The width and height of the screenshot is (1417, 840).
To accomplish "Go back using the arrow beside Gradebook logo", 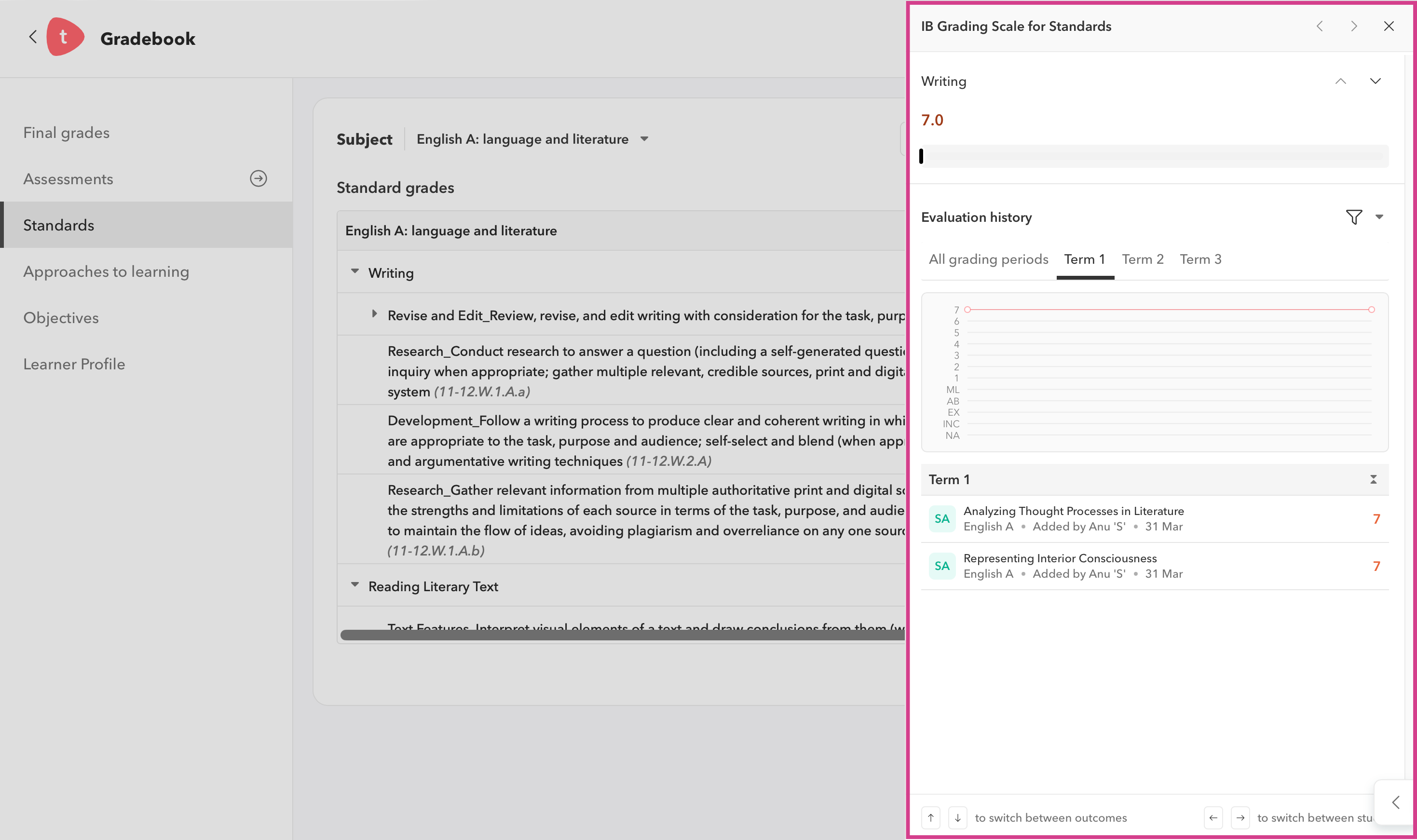I will 33,37.
